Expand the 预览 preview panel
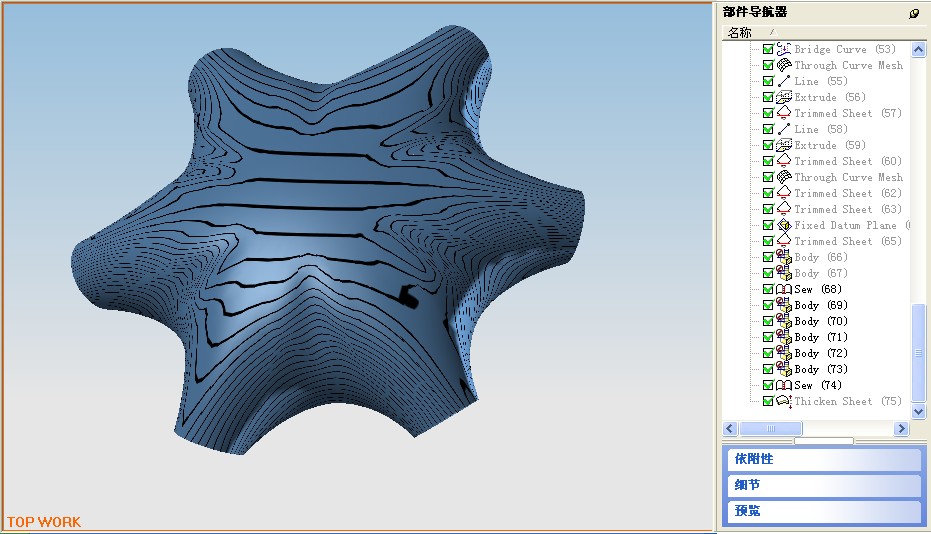931x534 pixels. tap(824, 511)
